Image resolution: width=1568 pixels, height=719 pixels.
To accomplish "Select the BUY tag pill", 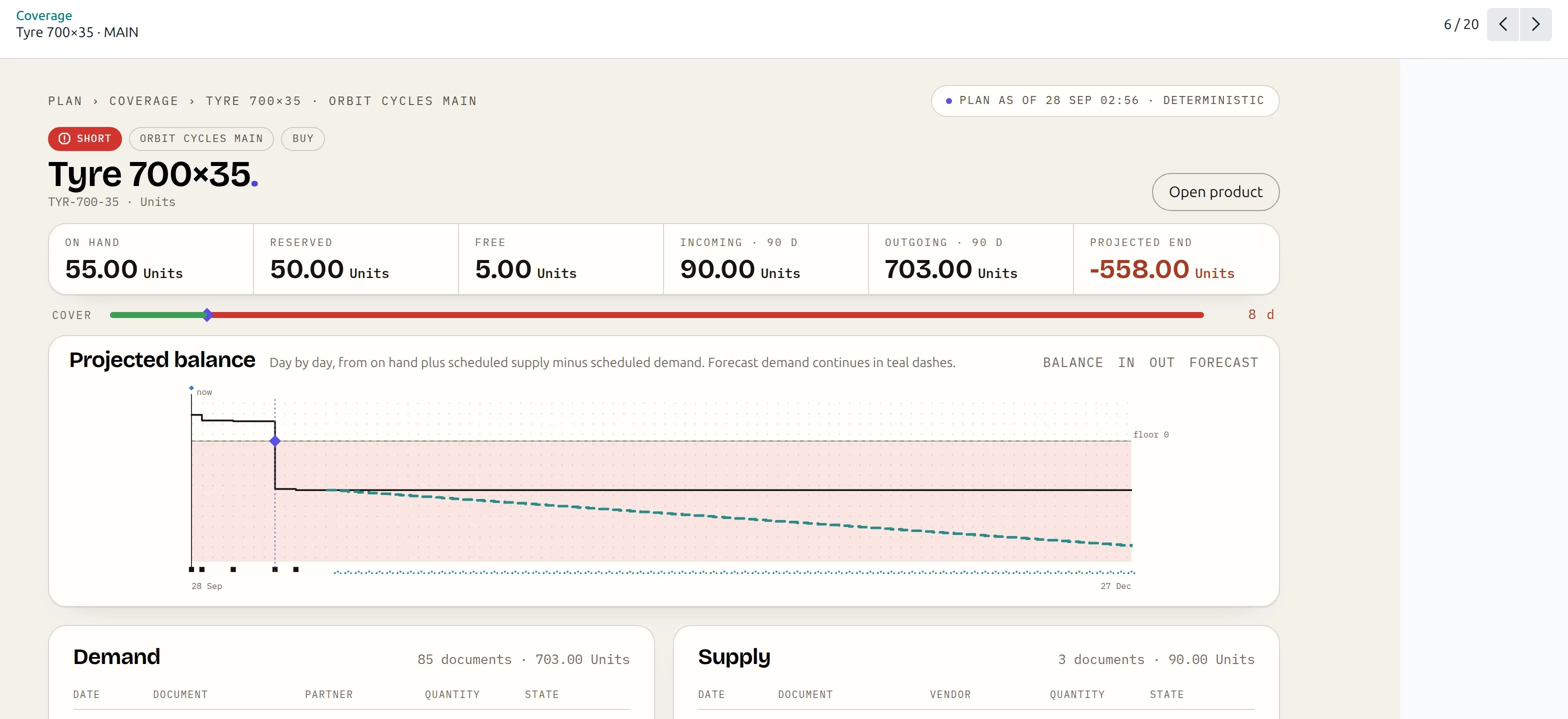I will point(302,139).
